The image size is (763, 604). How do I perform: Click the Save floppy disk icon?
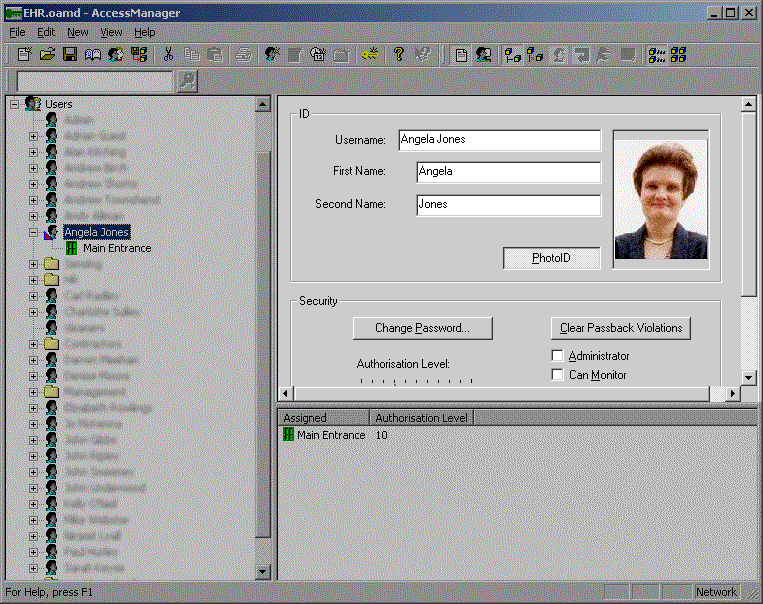(x=70, y=55)
